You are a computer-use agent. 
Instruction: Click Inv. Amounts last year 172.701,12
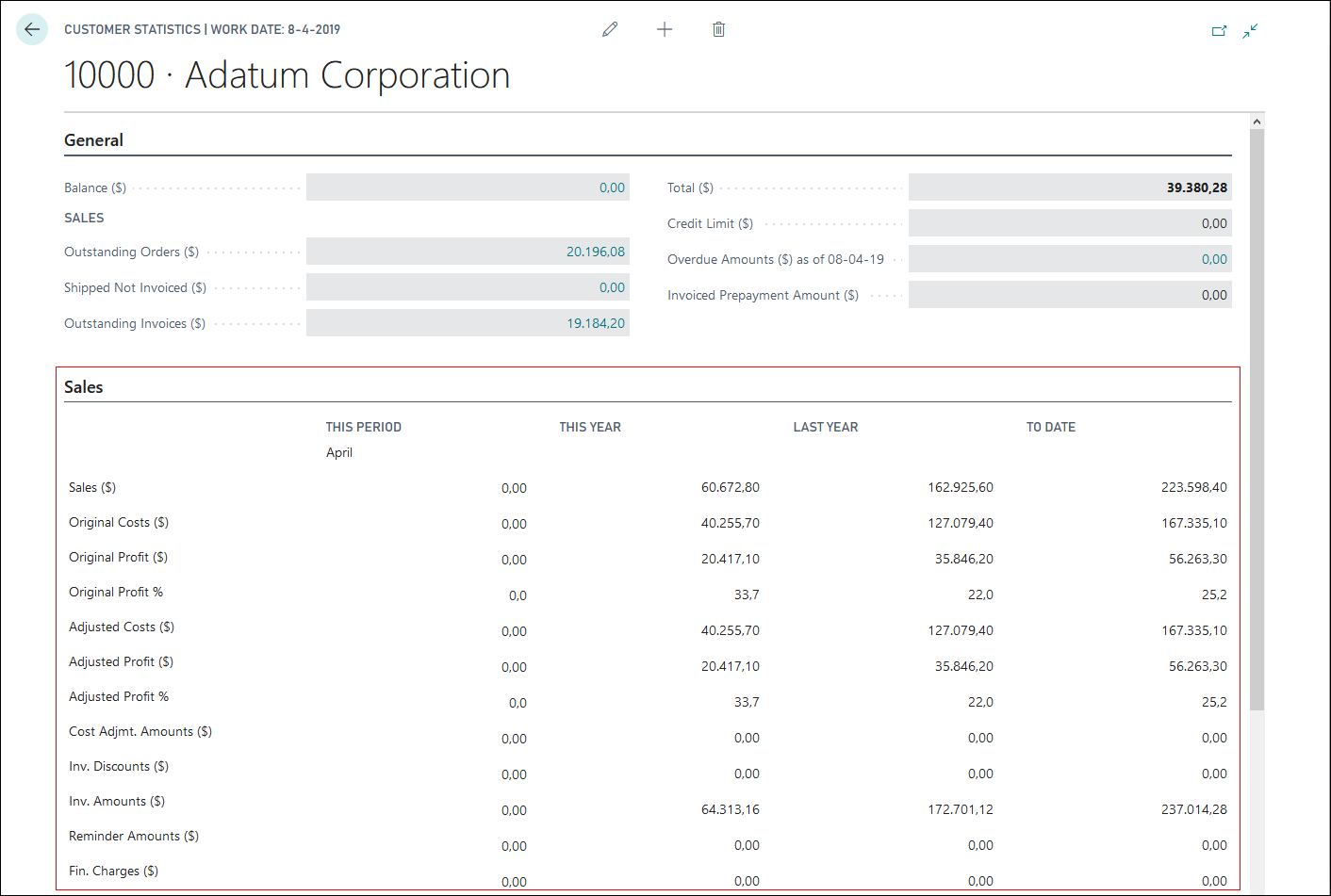[961, 809]
